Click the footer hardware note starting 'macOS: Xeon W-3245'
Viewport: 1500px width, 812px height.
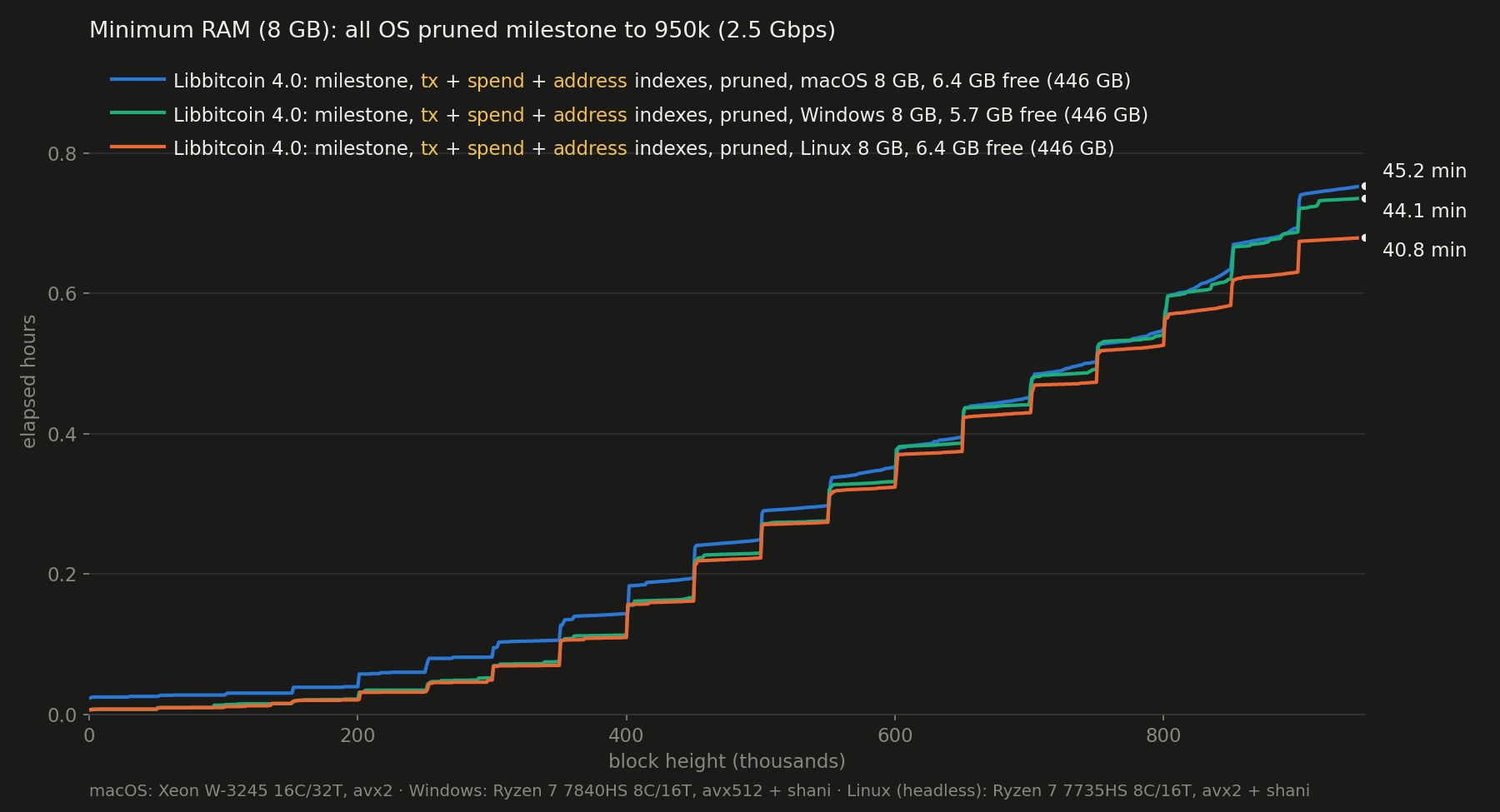click(699, 791)
